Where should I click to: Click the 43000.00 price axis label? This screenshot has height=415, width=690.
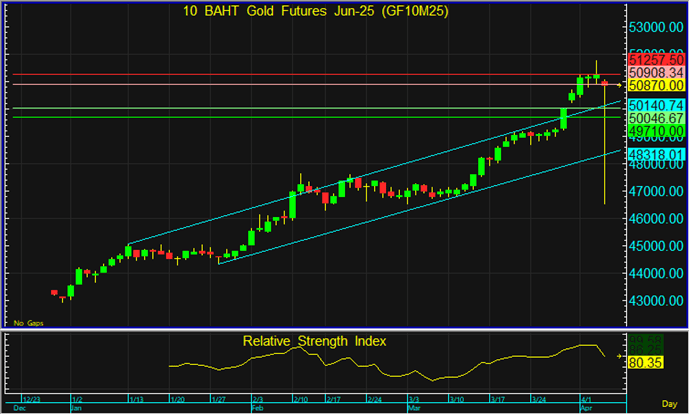[x=655, y=301]
